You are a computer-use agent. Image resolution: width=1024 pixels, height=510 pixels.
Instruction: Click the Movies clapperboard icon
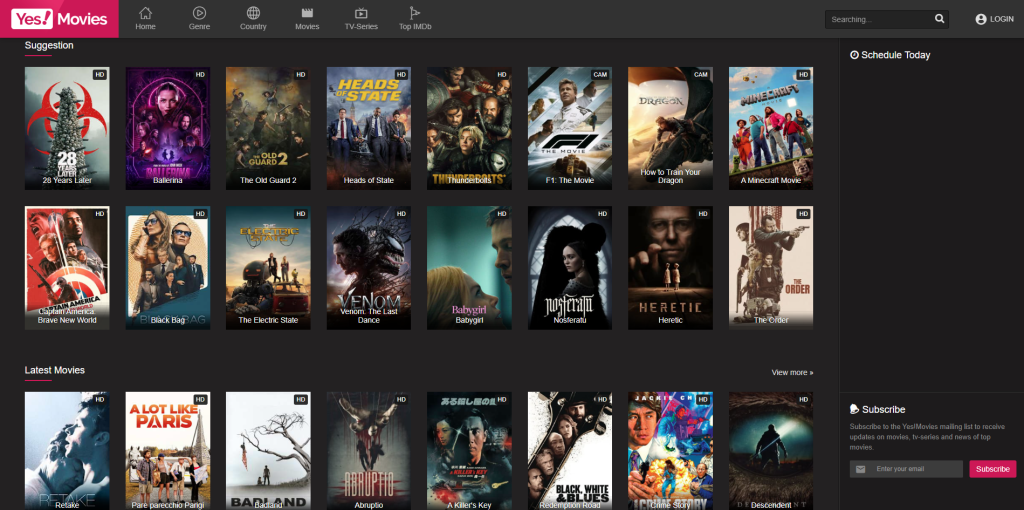tap(307, 12)
